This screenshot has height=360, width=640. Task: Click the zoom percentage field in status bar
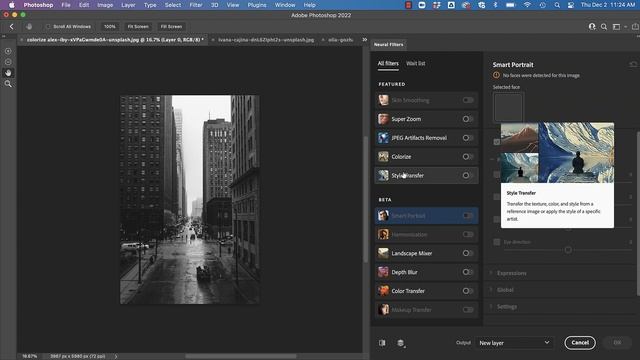(30, 356)
